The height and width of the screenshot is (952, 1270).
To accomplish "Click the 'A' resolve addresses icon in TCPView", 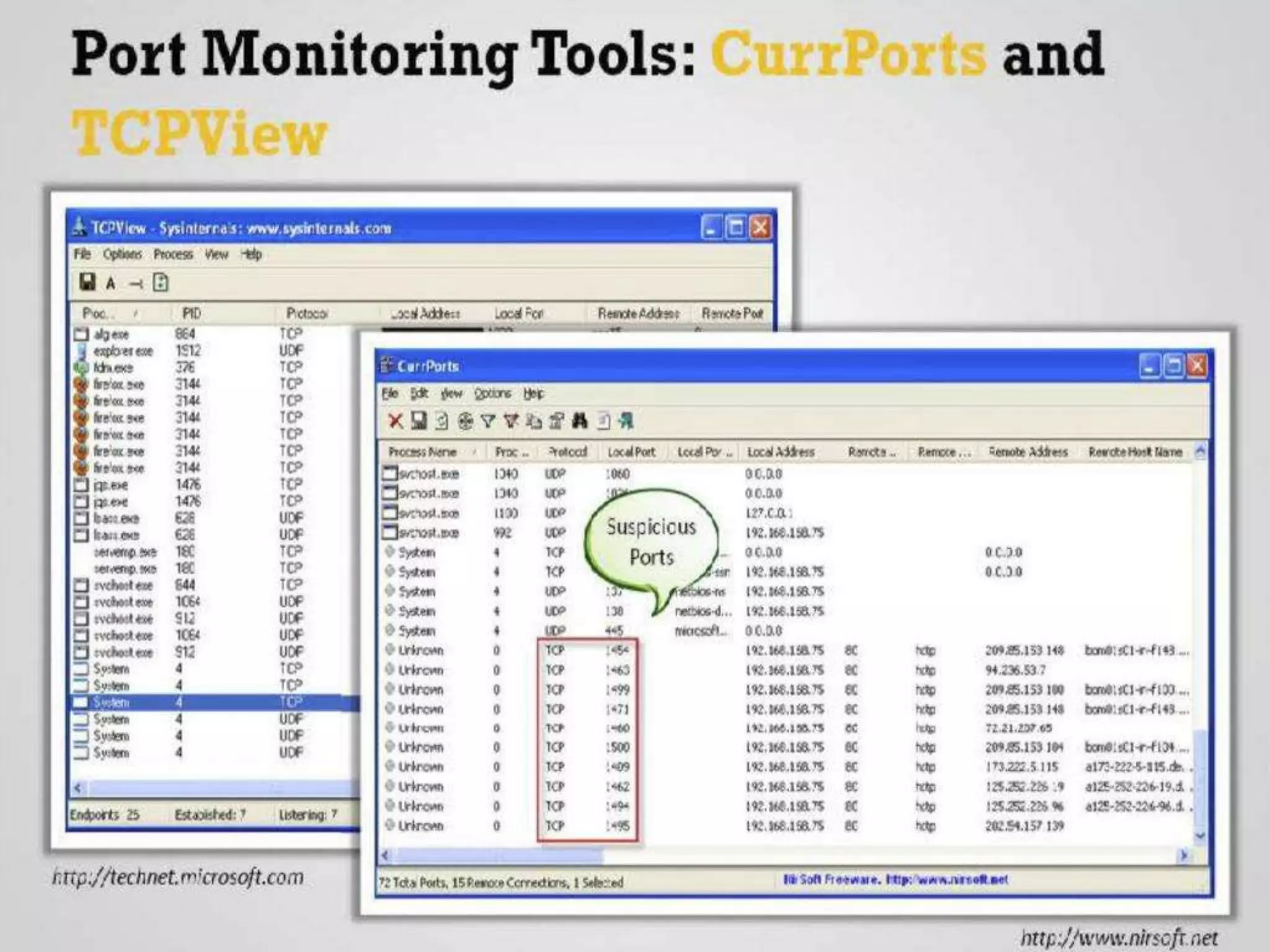I will click(x=110, y=284).
